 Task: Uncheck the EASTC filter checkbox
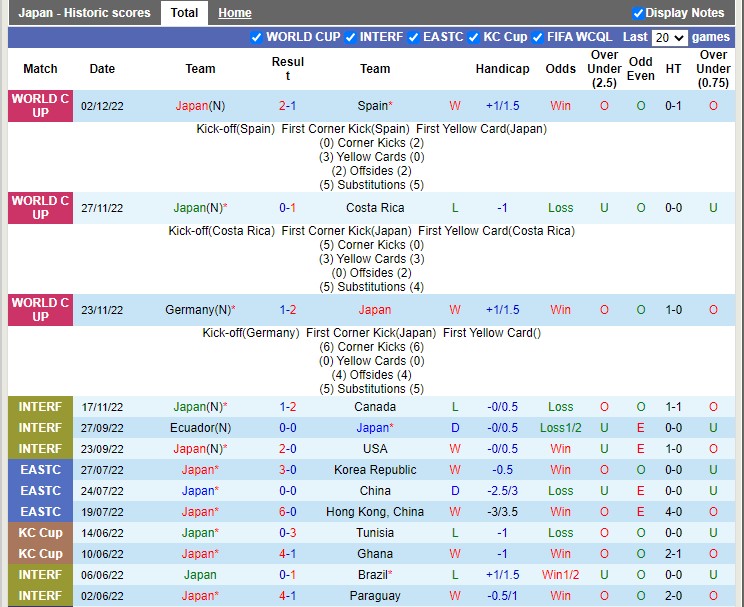[x=414, y=37]
